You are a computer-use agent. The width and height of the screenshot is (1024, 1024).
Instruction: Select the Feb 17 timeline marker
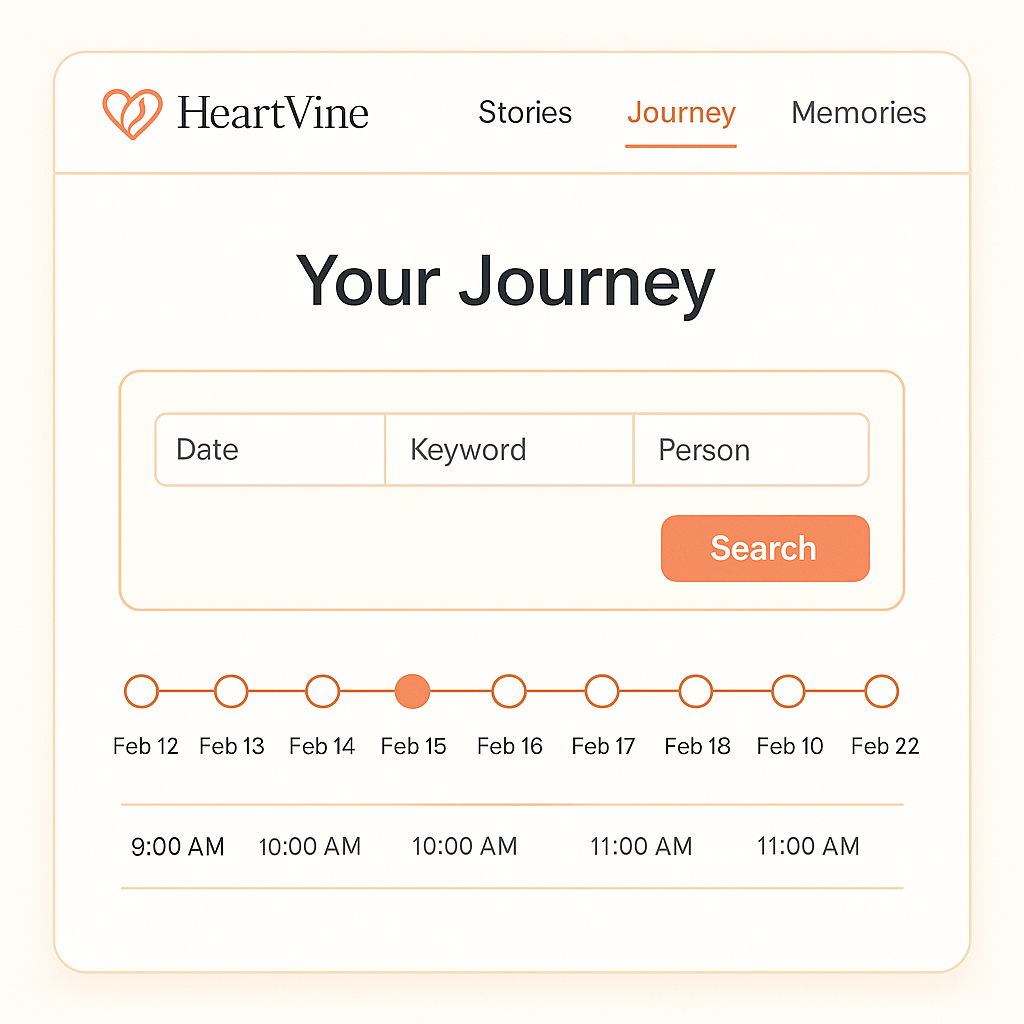coord(602,690)
